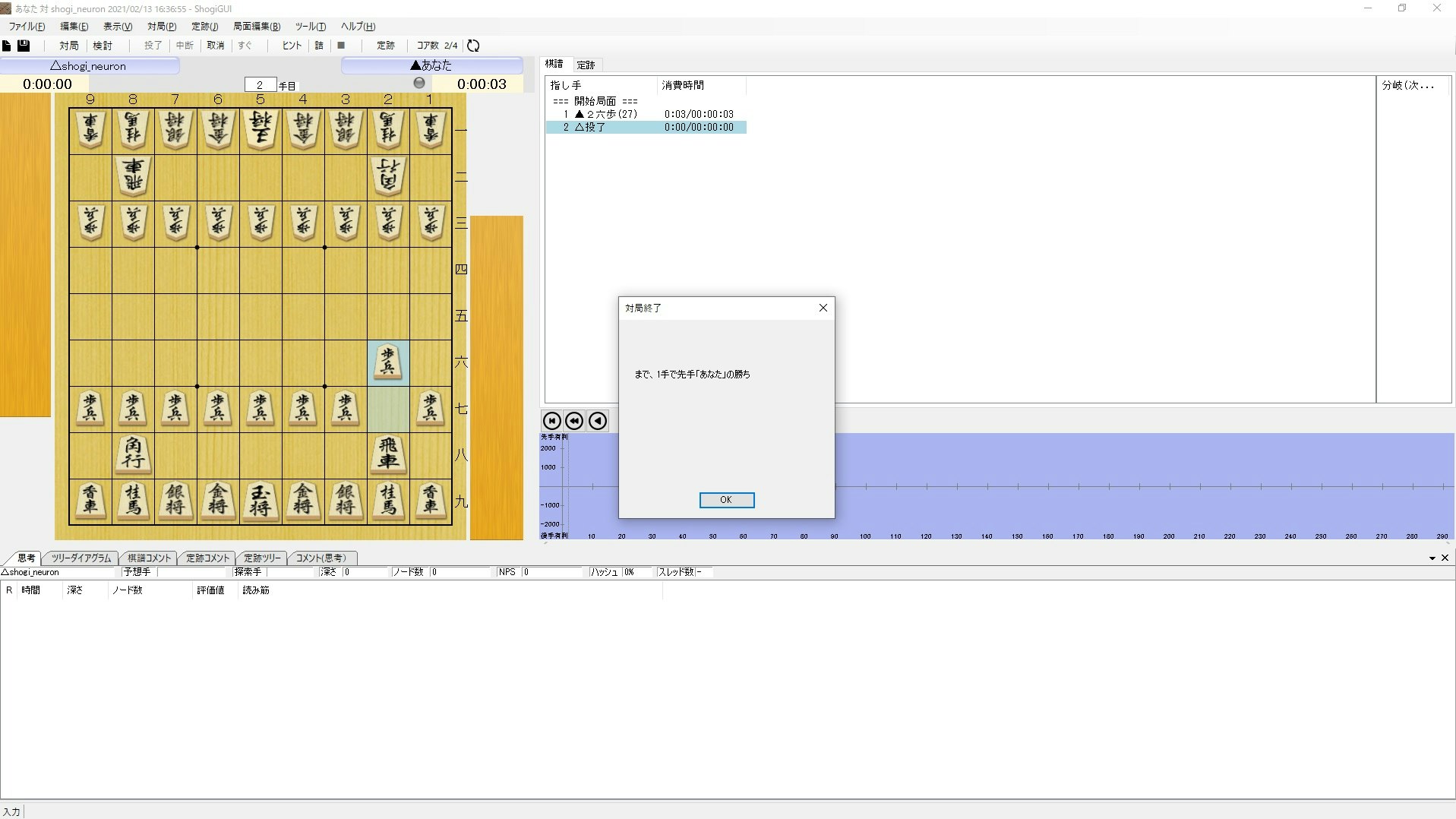Click the opponent's bishop on square 2二
Screen dimensions: 1456x819
click(388, 177)
